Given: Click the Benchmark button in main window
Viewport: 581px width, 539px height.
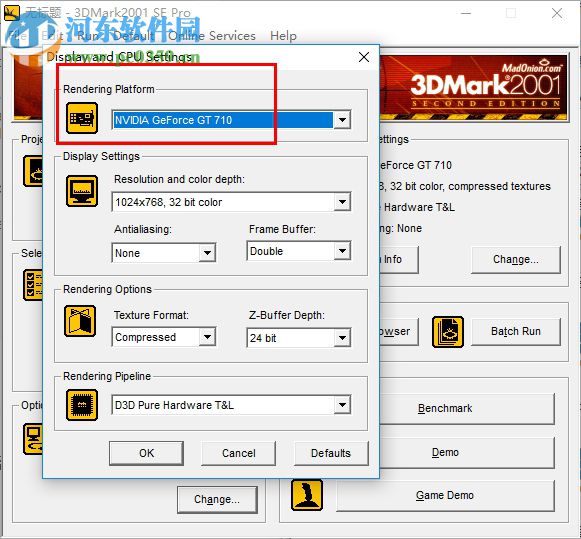Looking at the screenshot, I should coord(467,408).
